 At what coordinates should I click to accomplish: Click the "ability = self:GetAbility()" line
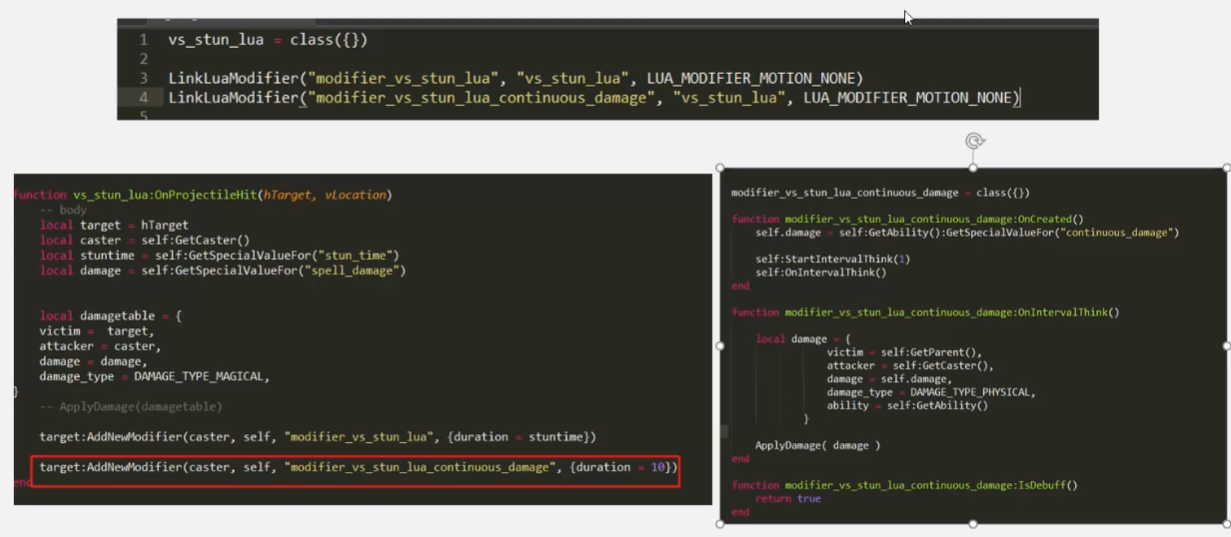click(907, 405)
